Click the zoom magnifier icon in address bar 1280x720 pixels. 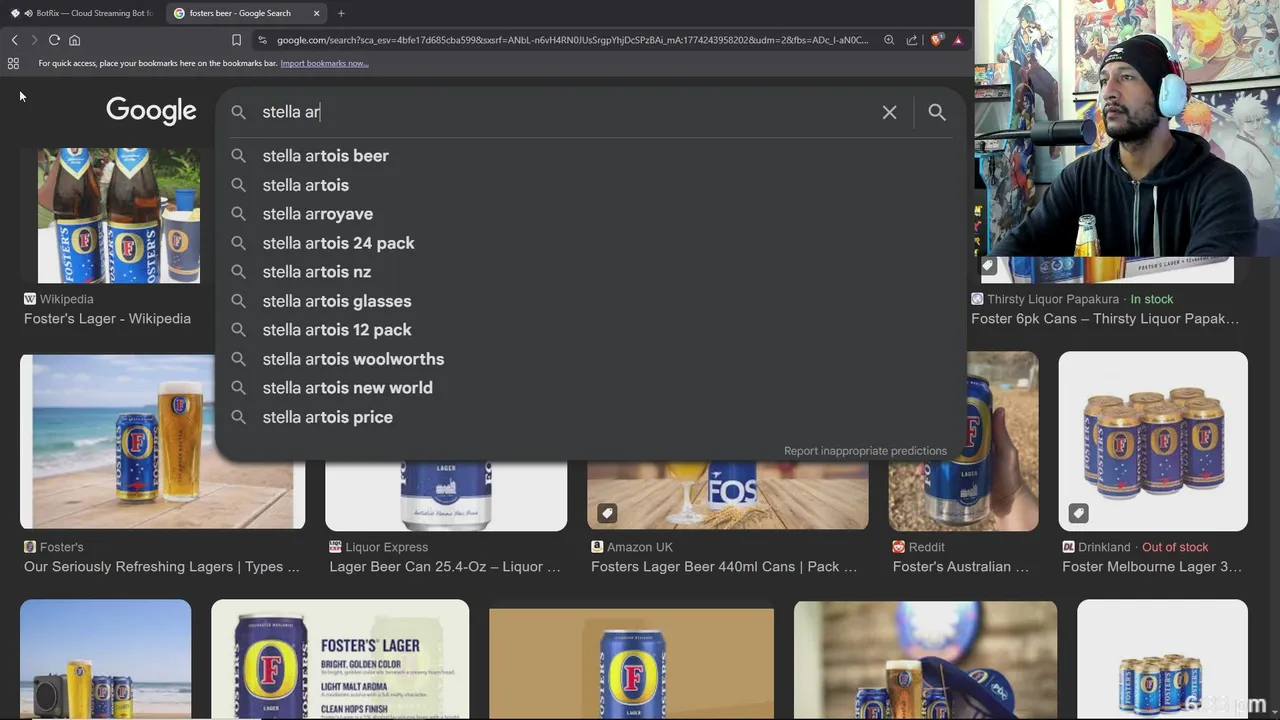889,40
